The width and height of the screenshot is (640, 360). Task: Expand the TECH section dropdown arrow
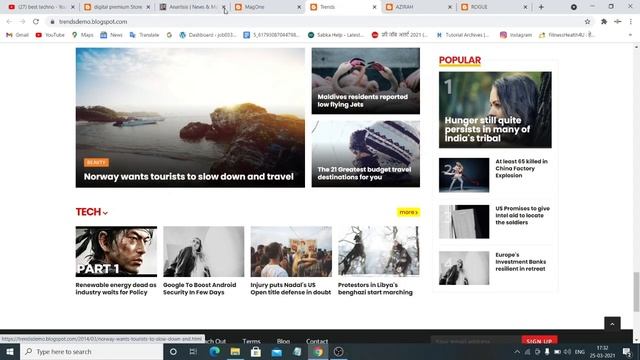(105, 213)
